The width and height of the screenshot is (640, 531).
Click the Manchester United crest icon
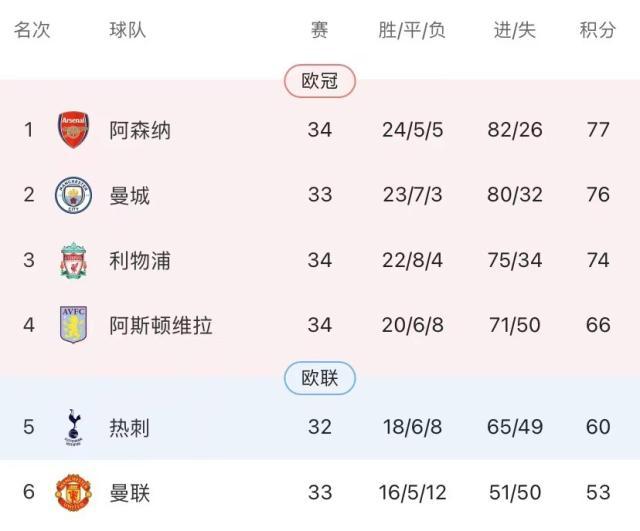coord(73,492)
